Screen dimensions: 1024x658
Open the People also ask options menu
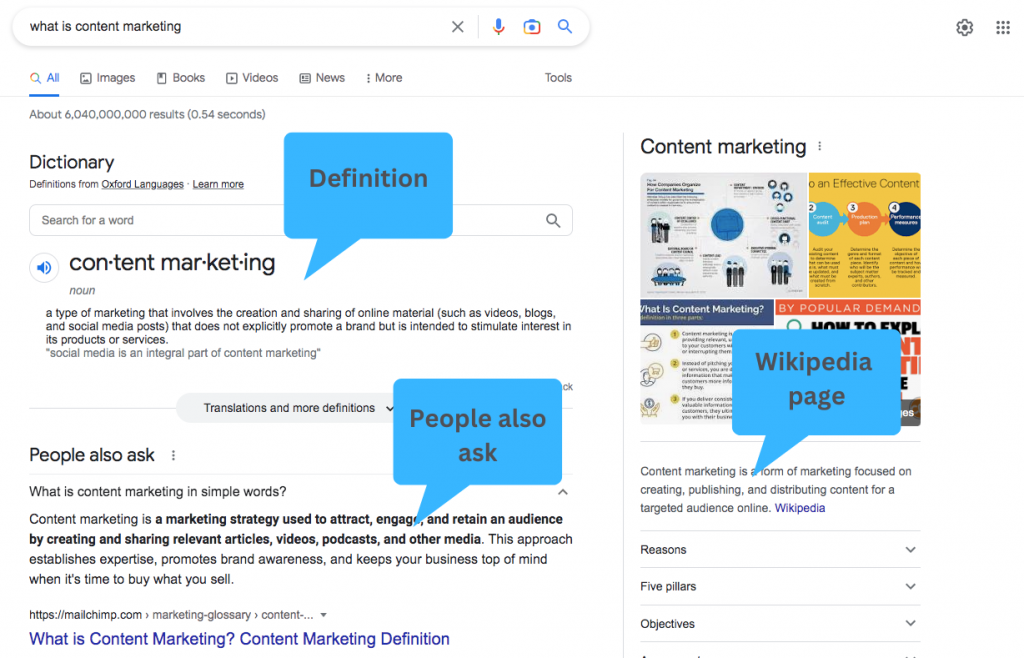pyautogui.click(x=173, y=455)
